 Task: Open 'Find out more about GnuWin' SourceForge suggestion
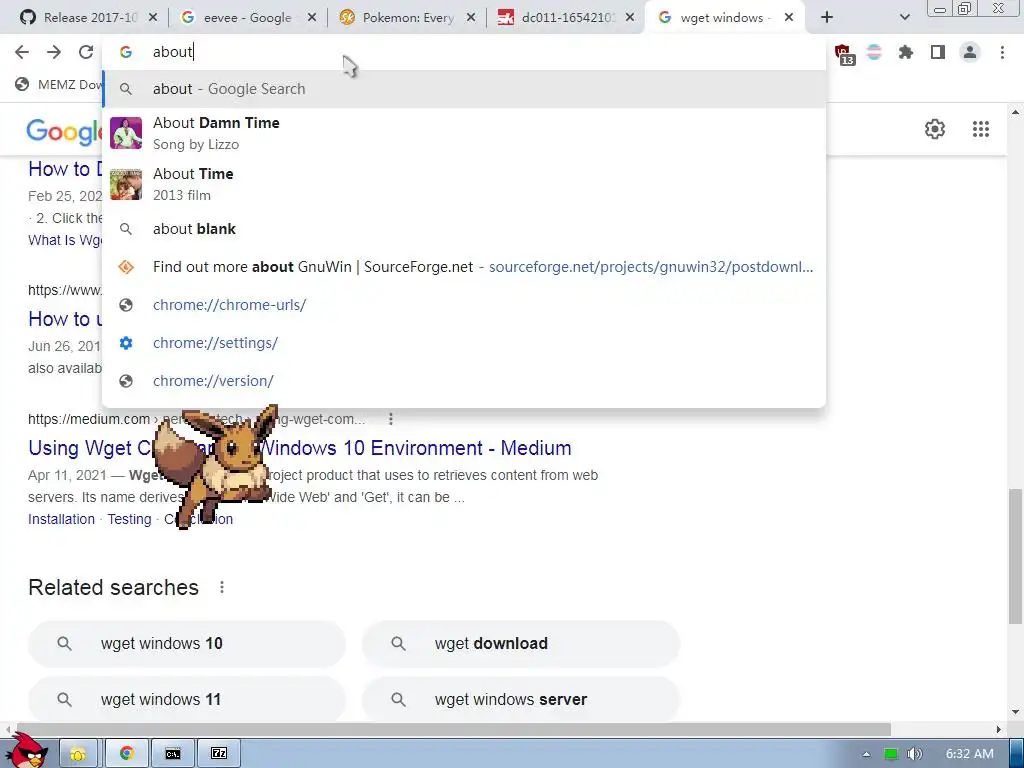pos(464,267)
